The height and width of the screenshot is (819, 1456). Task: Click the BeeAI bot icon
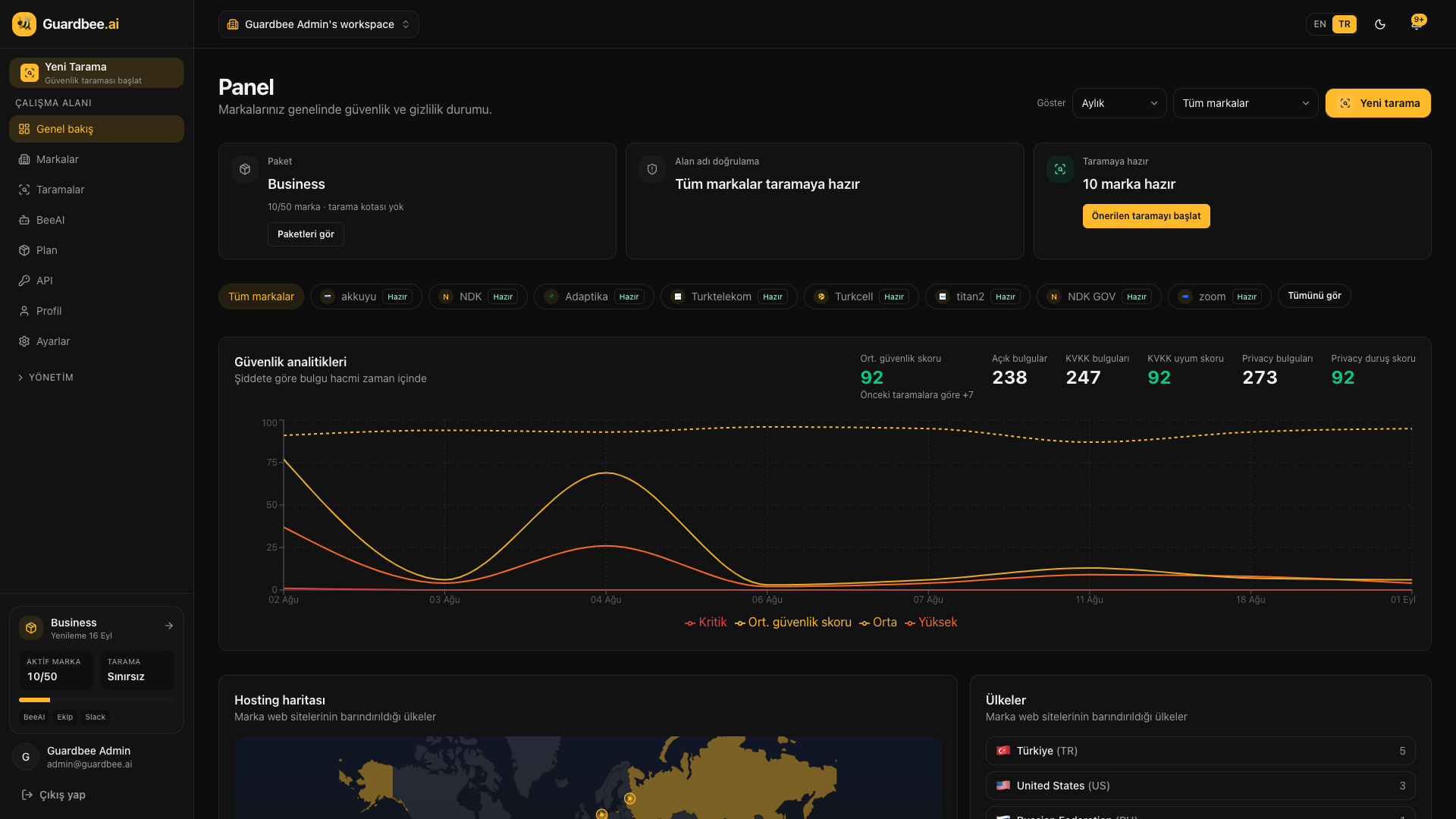24,220
